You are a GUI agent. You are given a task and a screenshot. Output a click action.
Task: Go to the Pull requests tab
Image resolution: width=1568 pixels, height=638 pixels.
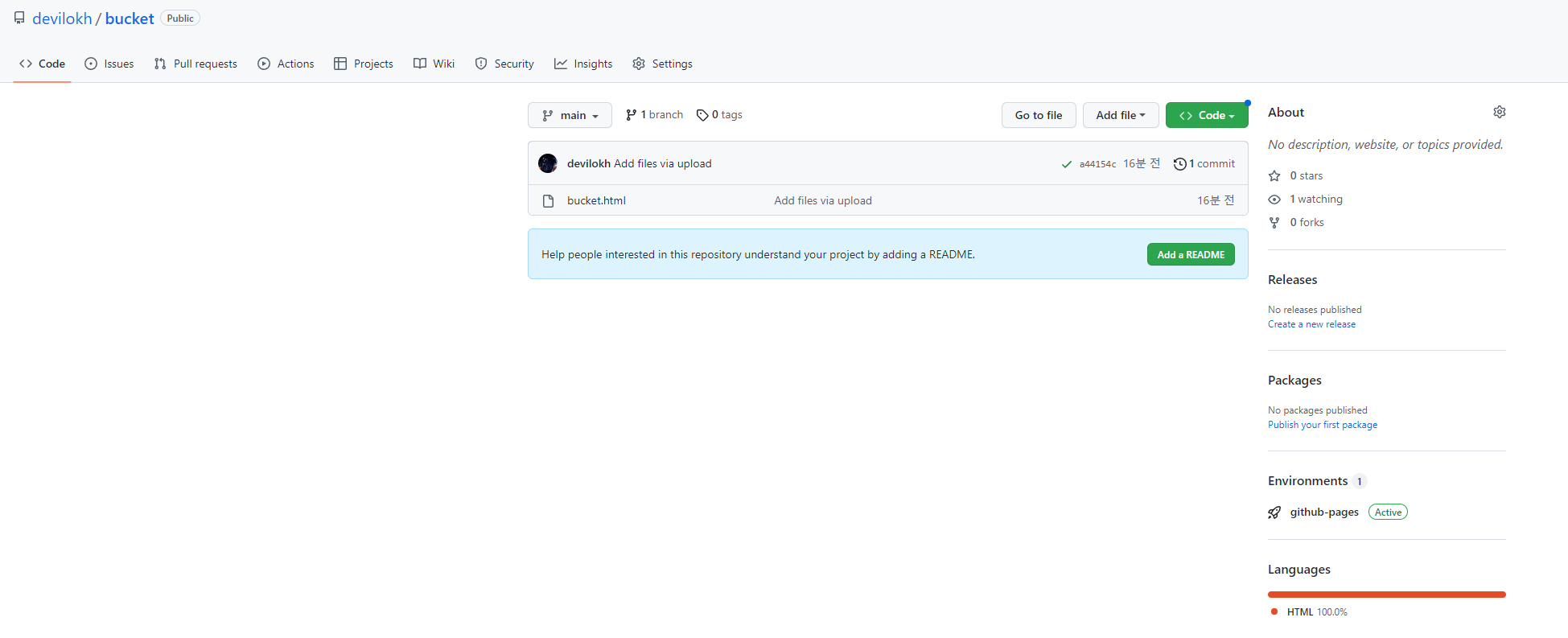[x=195, y=64]
